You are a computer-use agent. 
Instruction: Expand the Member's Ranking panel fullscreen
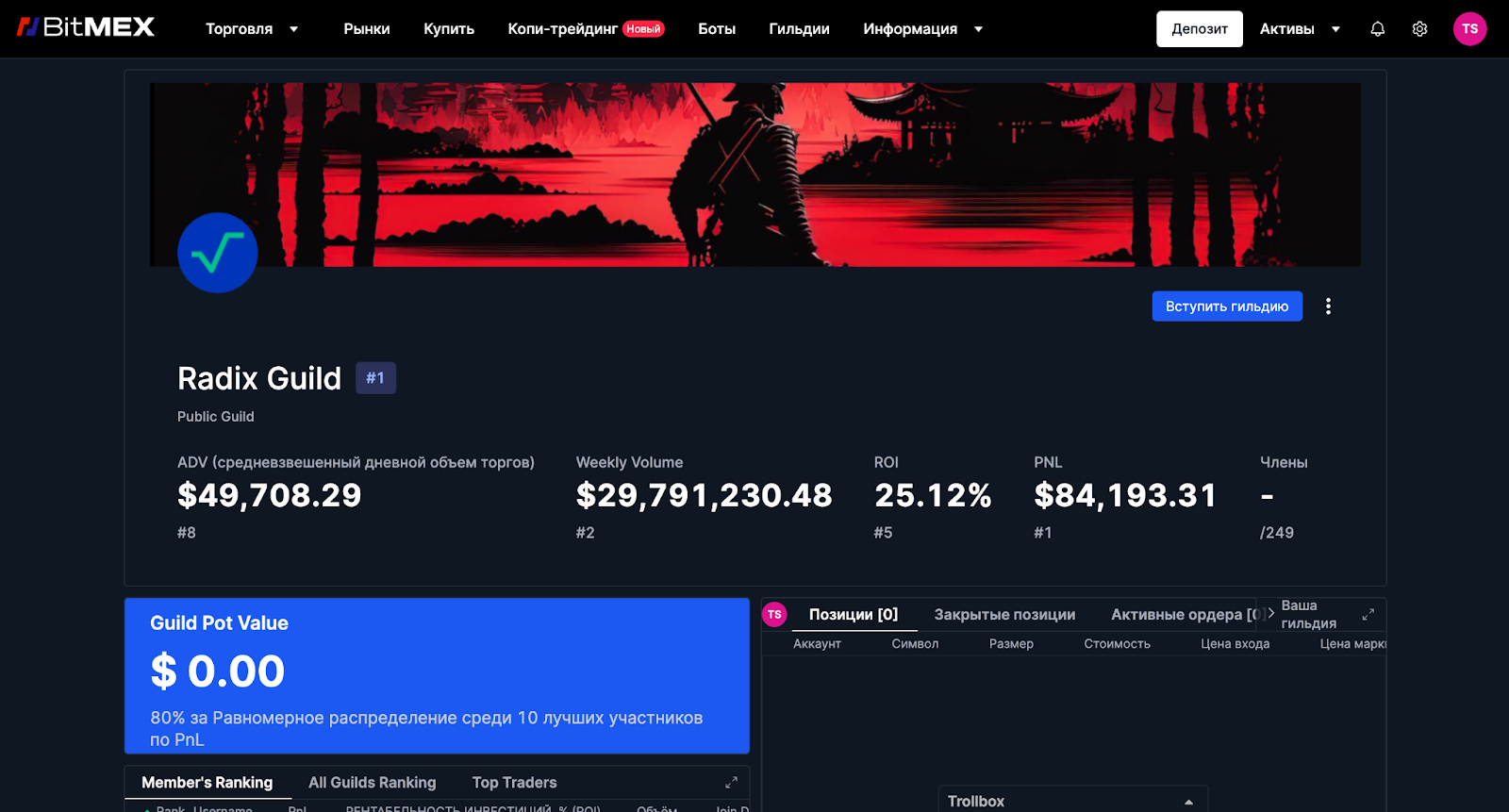coord(731,783)
